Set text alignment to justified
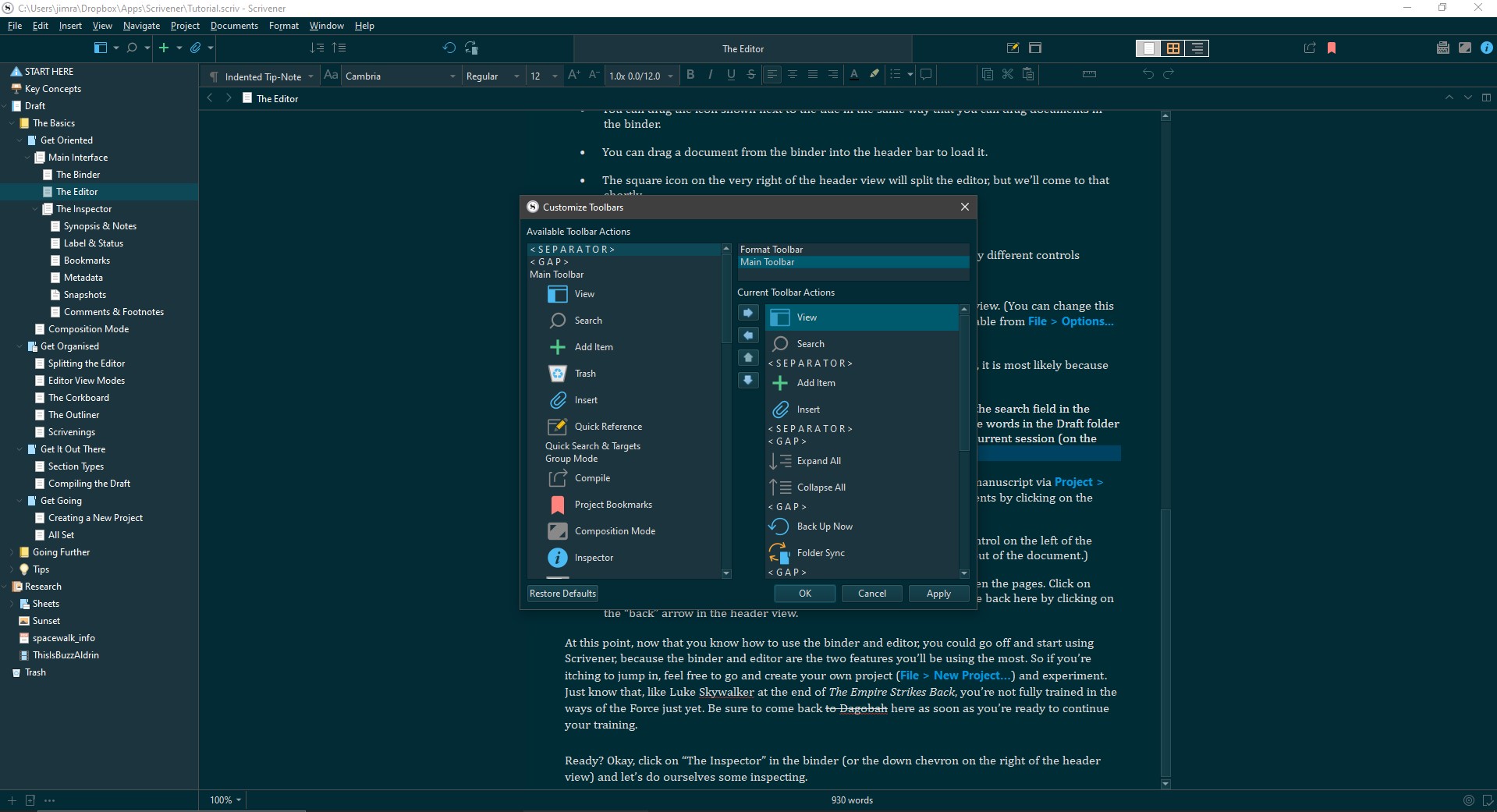 (813, 75)
